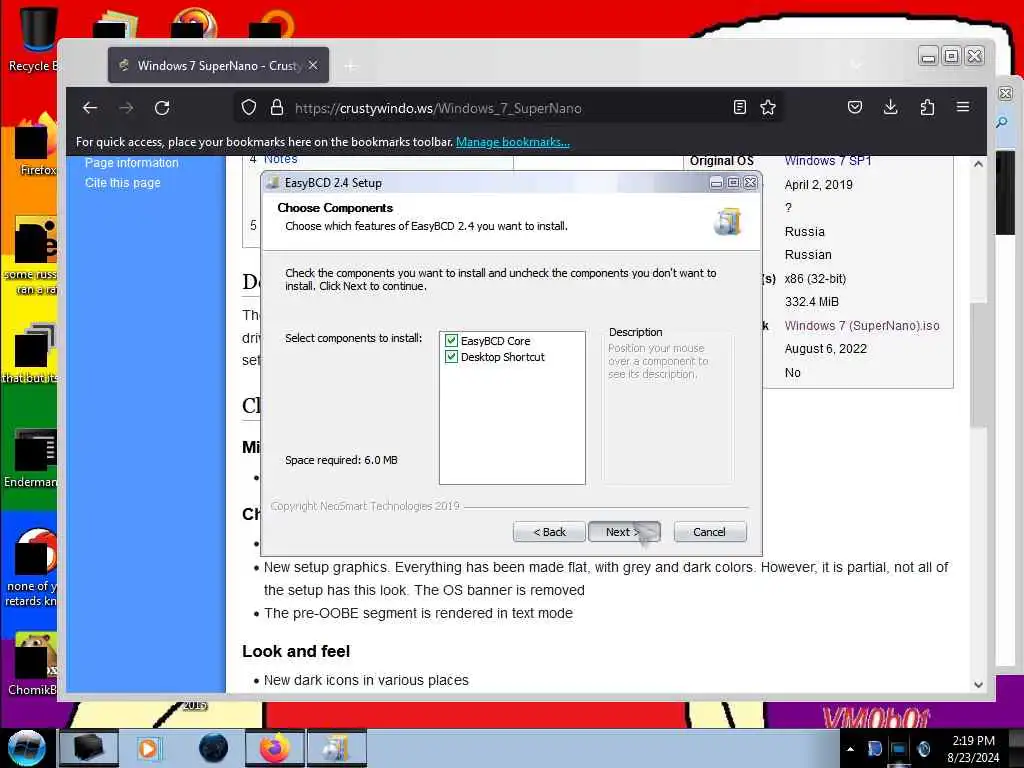Open a new tab with plus button
1024x768 pixels.
point(351,65)
